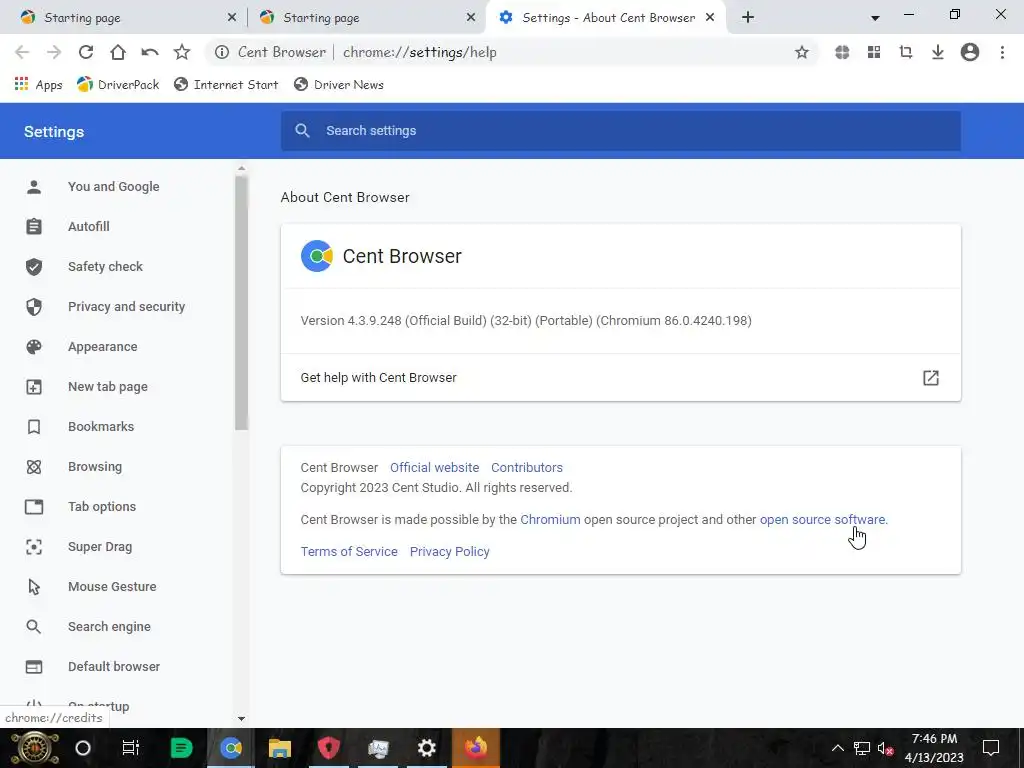The height and width of the screenshot is (768, 1024).
Task: Click the address bar URL
Action: pos(420,52)
